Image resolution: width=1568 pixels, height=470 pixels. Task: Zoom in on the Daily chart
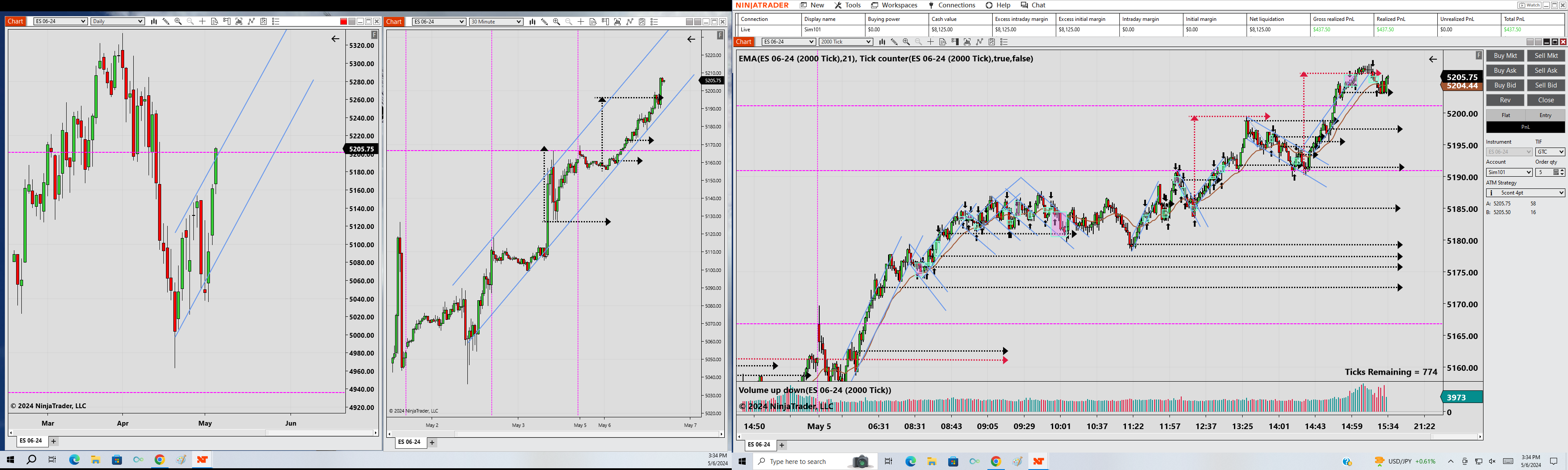178,21
